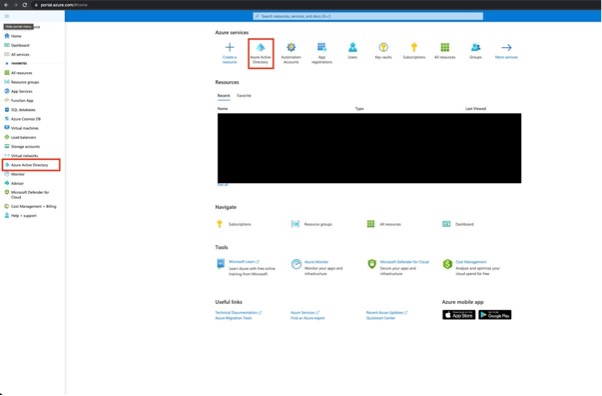
Task: Switch to the Favorite resources tab
Action: [244, 96]
